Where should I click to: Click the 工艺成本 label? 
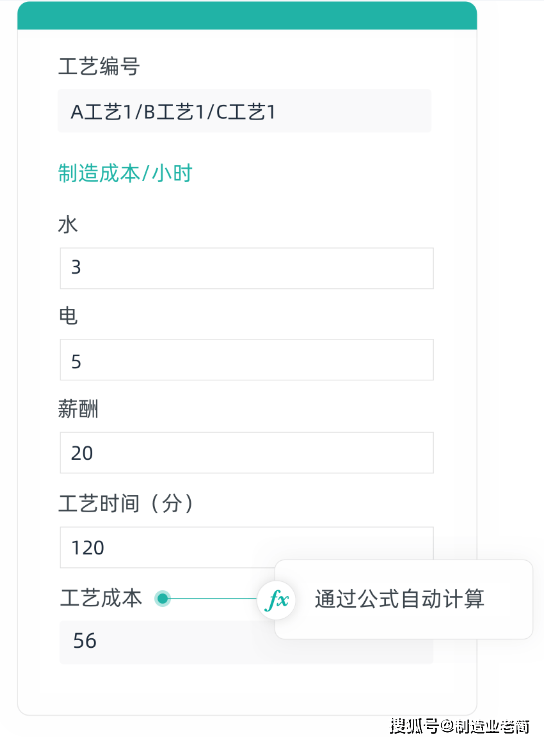[101, 598]
